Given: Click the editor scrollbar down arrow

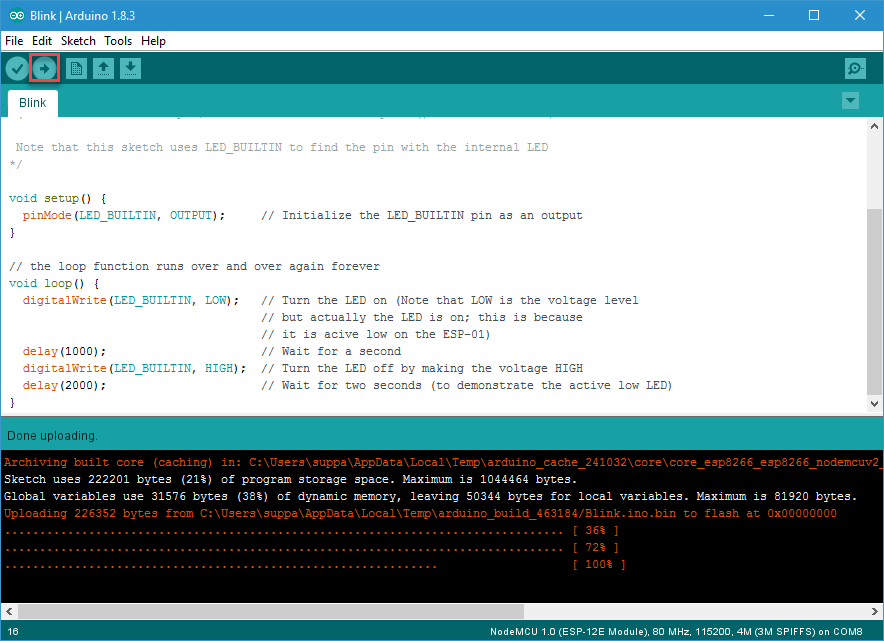Looking at the screenshot, I should (874, 404).
